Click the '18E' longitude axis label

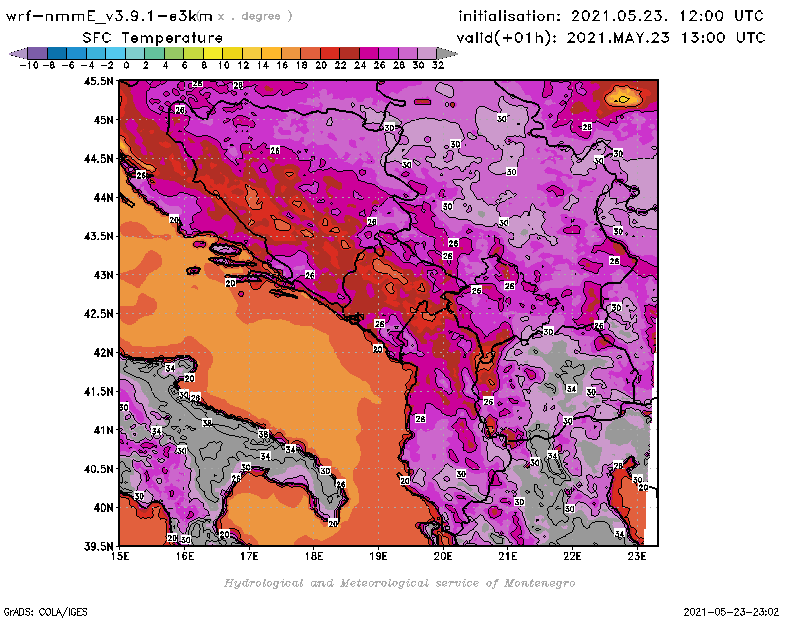click(x=314, y=556)
